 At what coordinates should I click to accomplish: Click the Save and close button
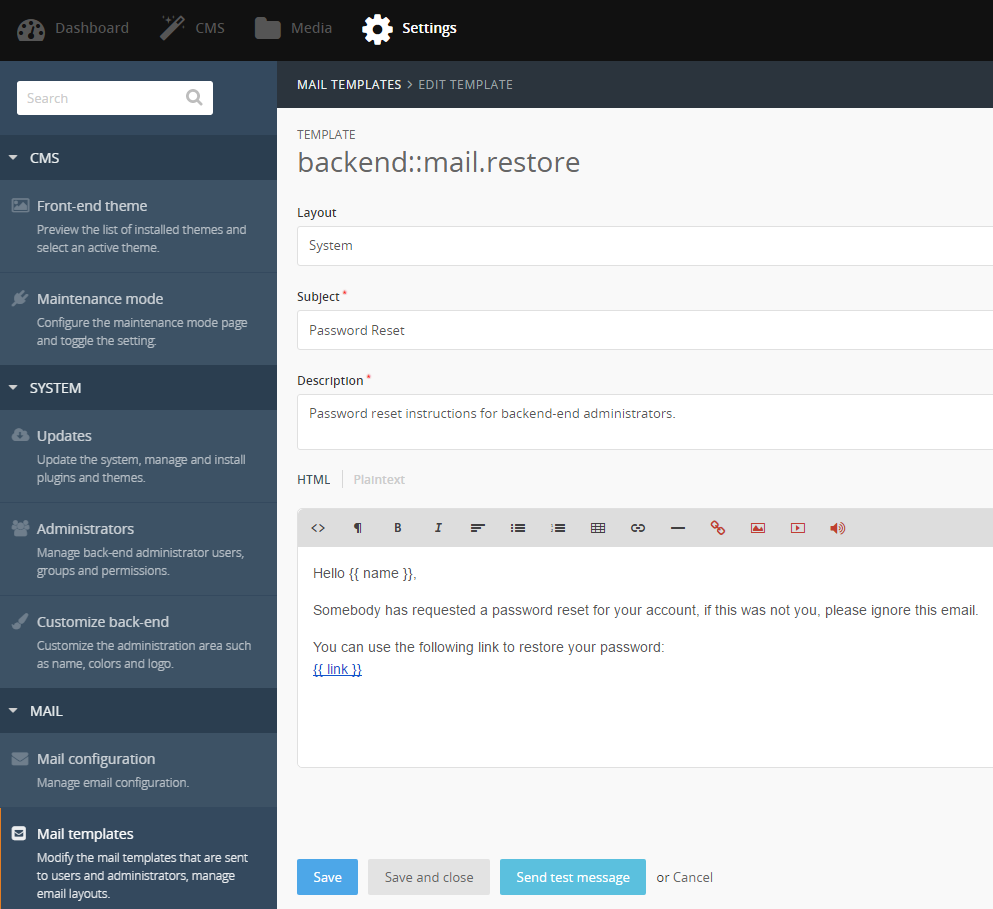(429, 877)
